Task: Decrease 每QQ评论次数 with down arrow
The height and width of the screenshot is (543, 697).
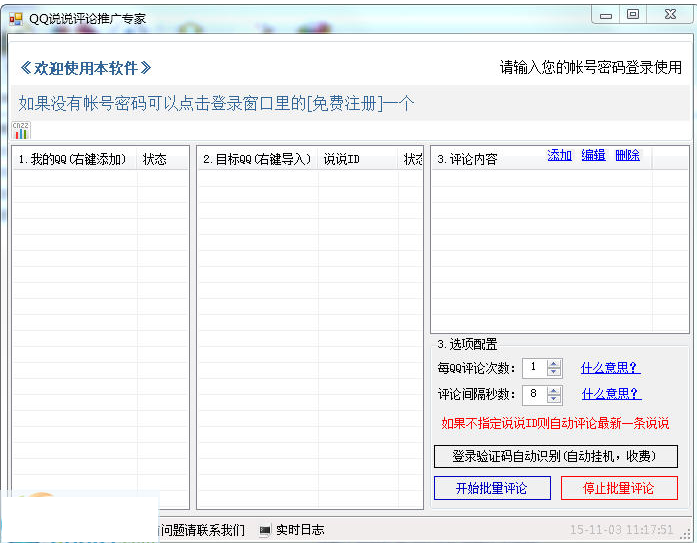Action: point(554,373)
